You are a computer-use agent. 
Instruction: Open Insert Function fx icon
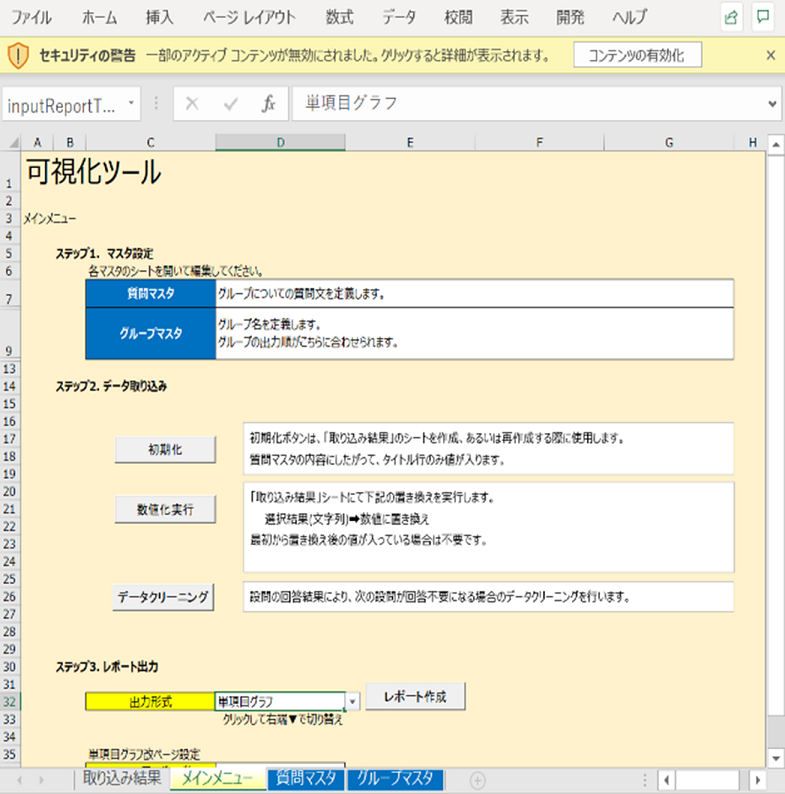tap(268, 104)
